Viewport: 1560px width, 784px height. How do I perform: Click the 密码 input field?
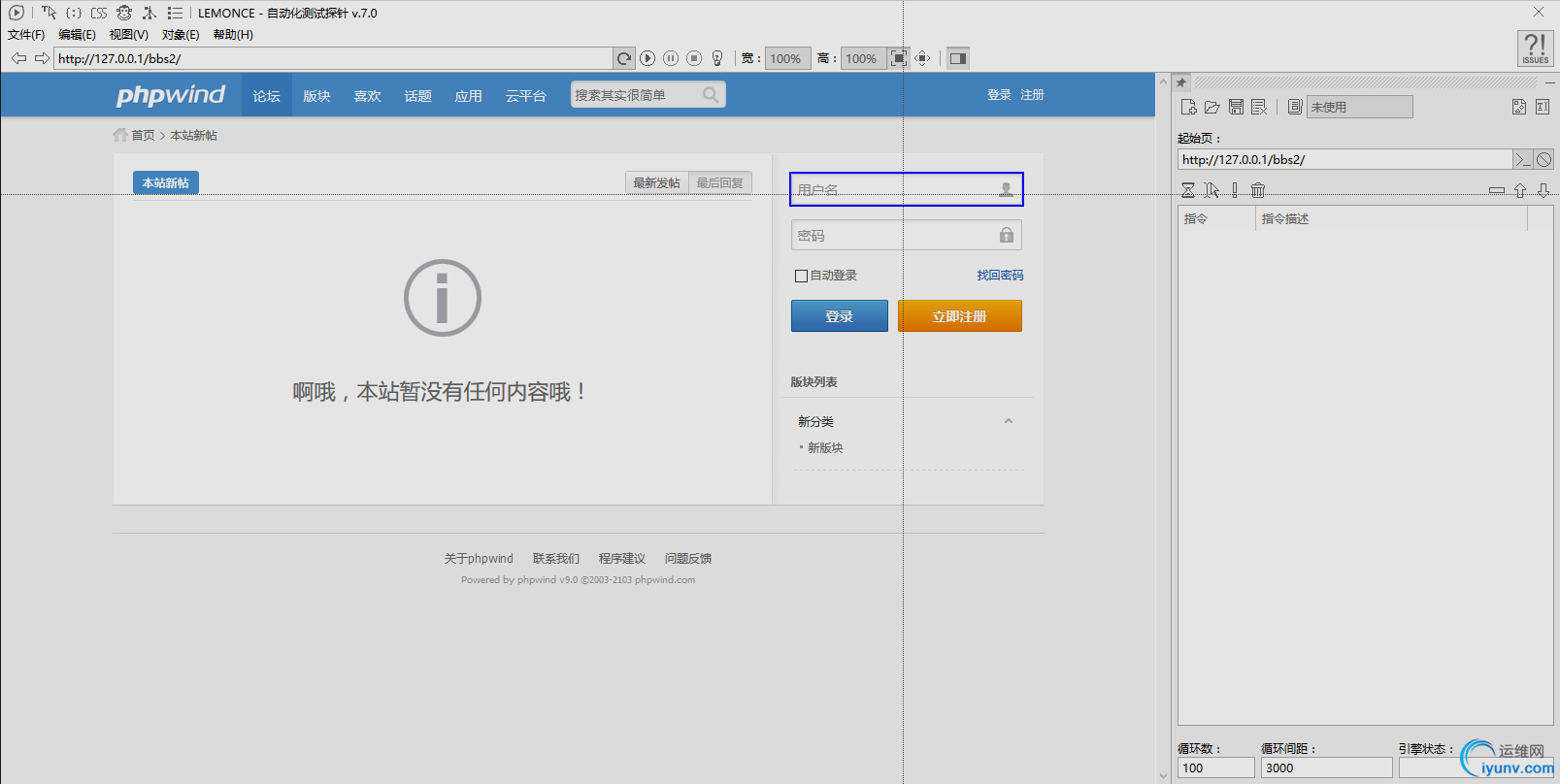pyautogui.click(x=907, y=235)
